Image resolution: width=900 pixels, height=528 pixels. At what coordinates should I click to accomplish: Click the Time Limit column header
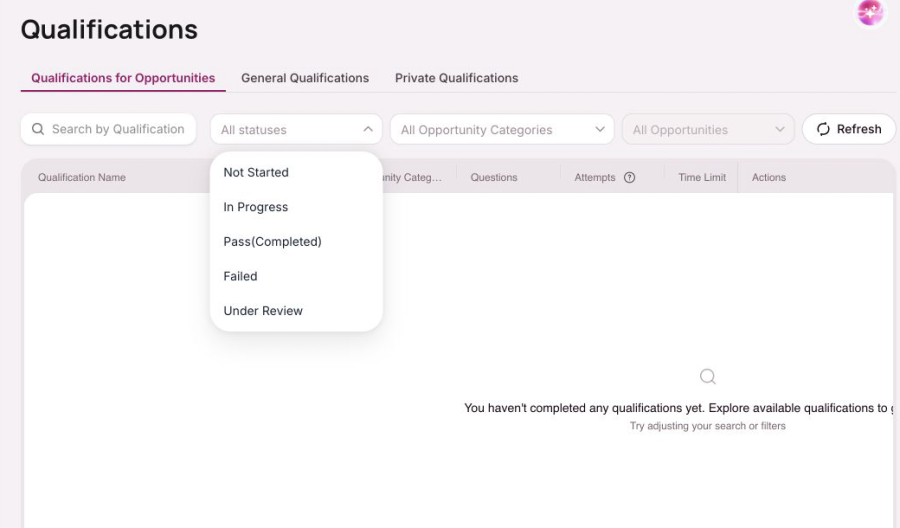702,177
